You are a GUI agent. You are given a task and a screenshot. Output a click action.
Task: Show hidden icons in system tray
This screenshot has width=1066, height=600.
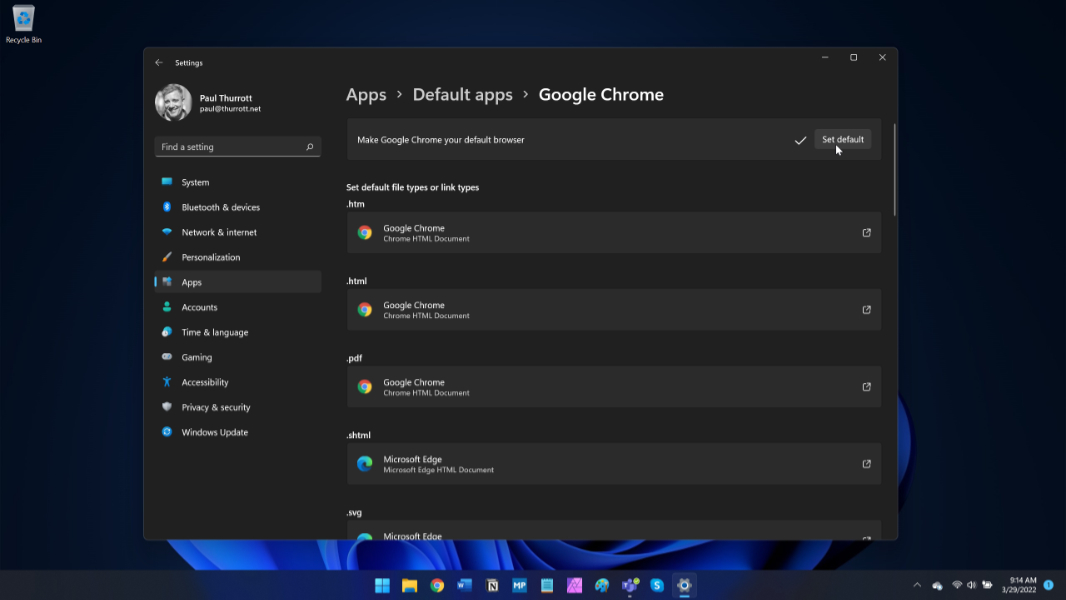[917, 585]
